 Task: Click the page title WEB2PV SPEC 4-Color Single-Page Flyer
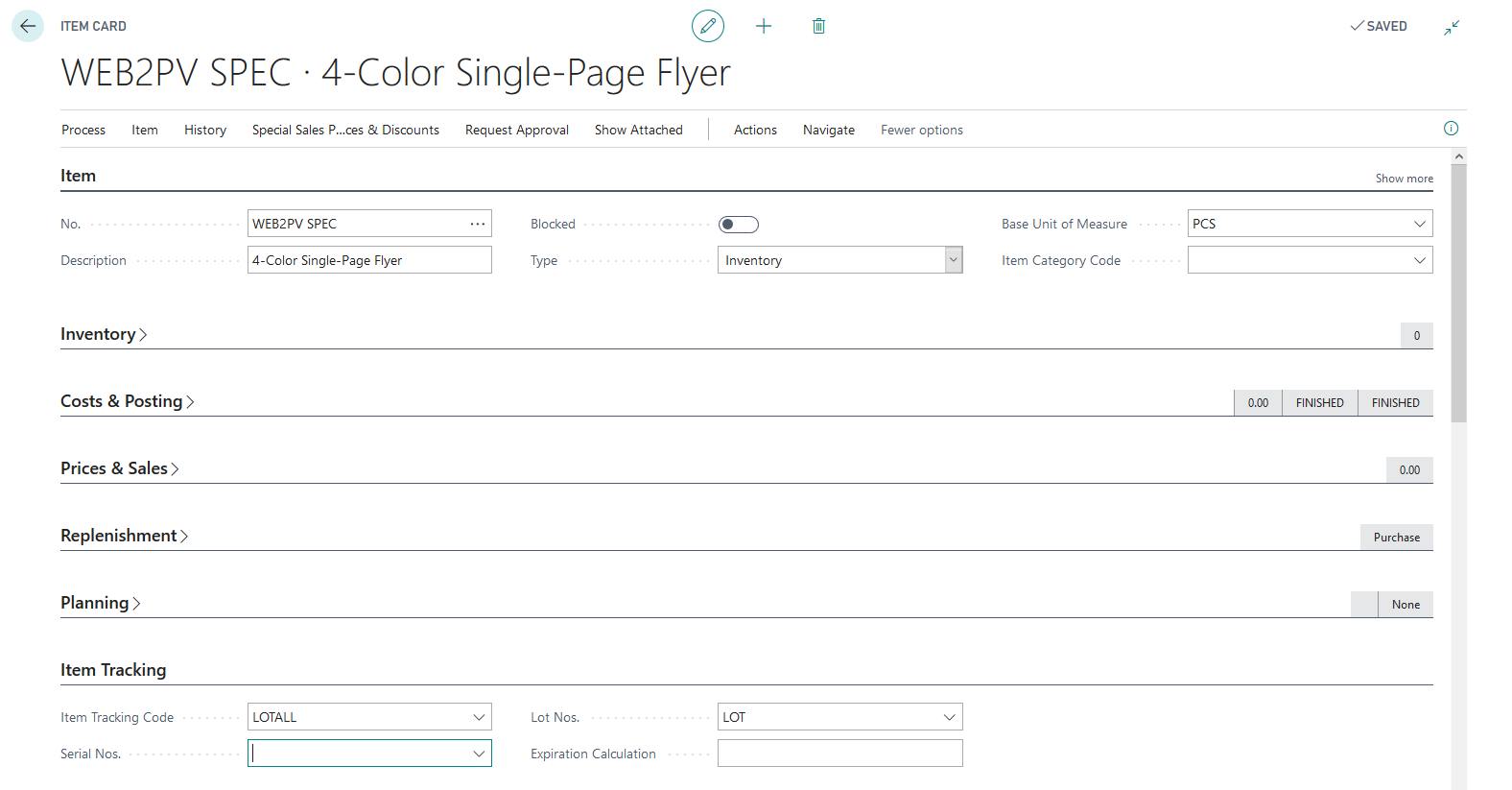click(x=395, y=73)
